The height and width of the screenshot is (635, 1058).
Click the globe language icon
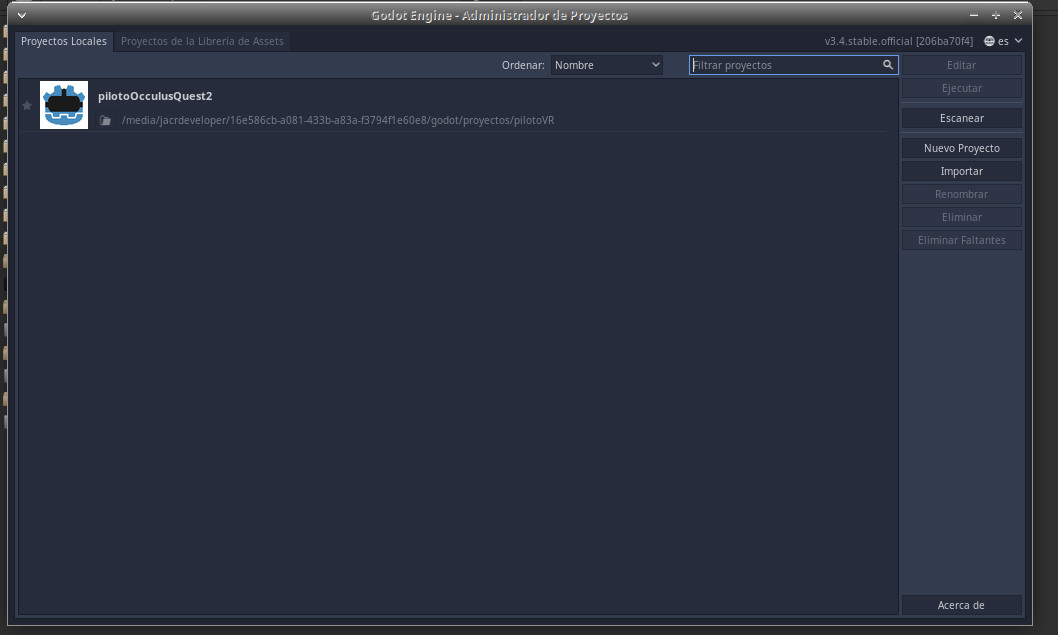(x=989, y=41)
